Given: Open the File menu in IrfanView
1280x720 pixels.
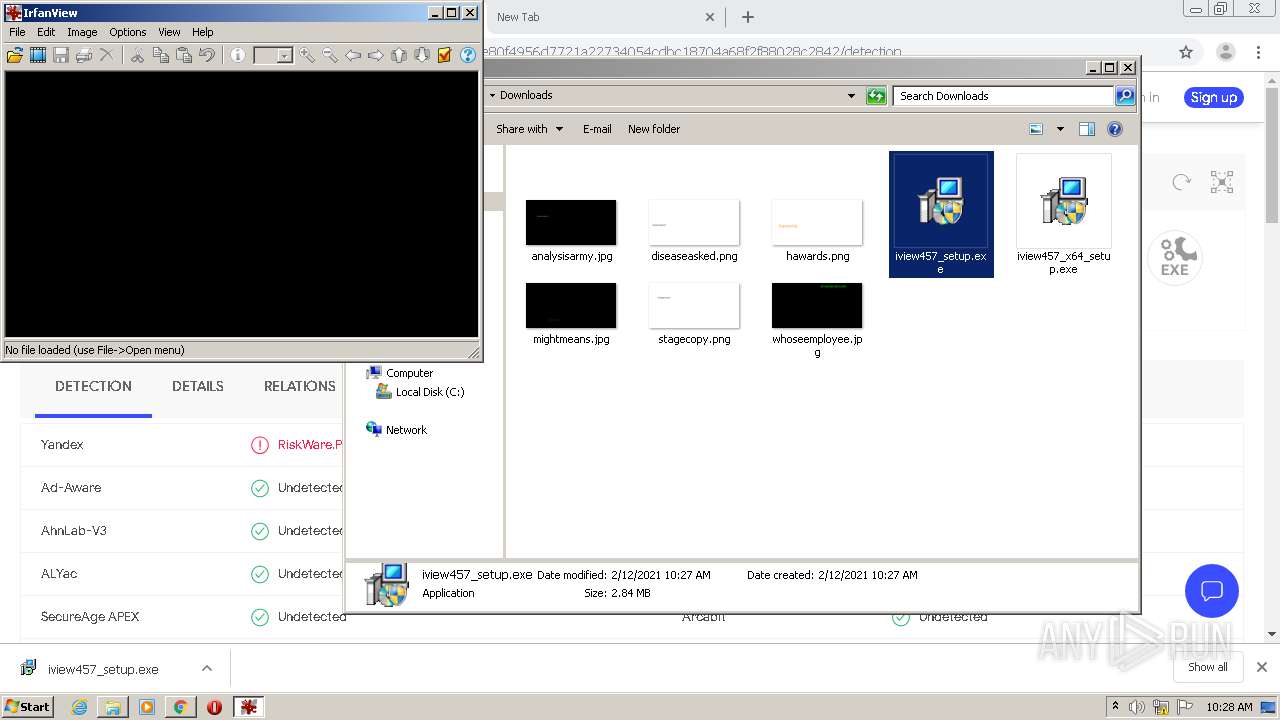Looking at the screenshot, I should (17, 32).
